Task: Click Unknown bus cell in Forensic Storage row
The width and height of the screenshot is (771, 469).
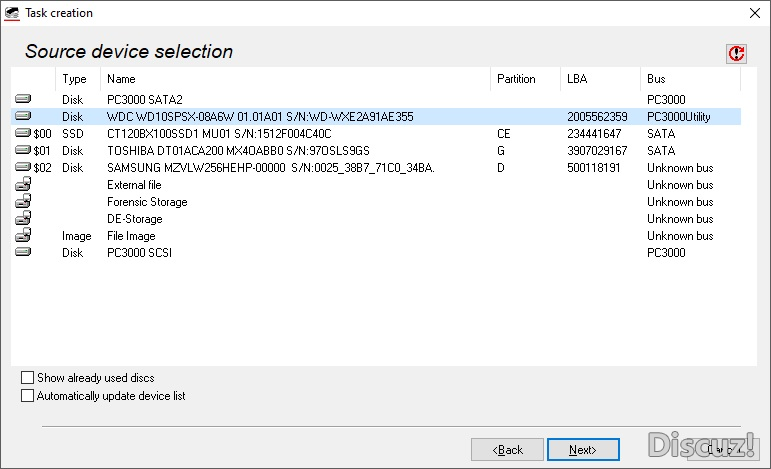Action: 680,202
